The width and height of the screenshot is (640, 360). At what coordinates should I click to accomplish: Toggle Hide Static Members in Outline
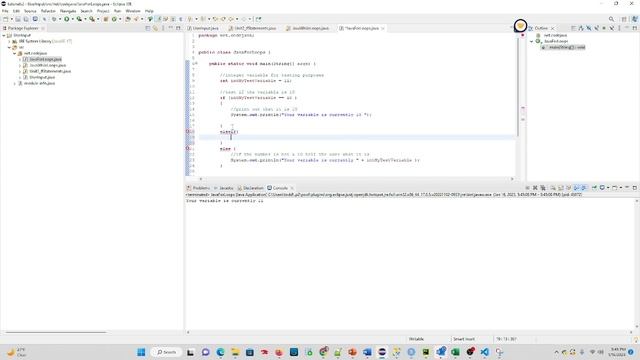point(596,28)
